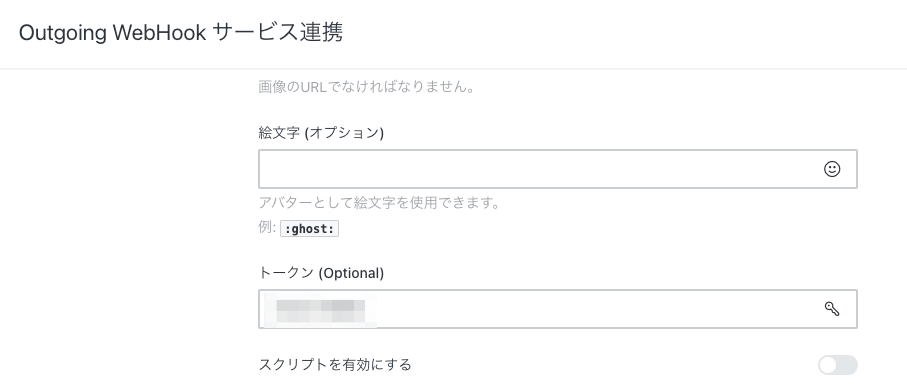
Task: Click the key icon in token field
Action: tap(832, 309)
